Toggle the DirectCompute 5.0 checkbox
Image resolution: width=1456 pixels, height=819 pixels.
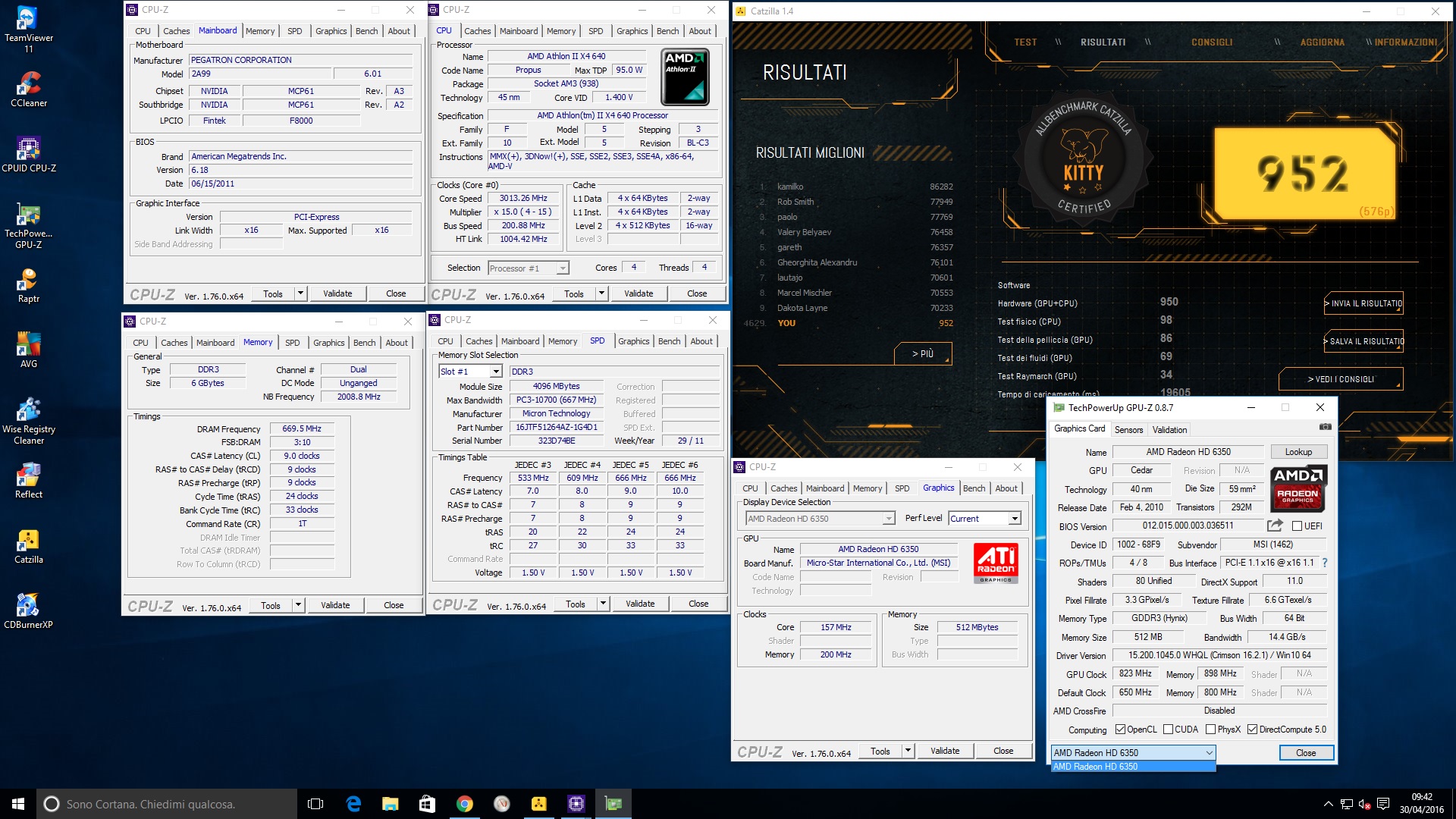(1252, 730)
